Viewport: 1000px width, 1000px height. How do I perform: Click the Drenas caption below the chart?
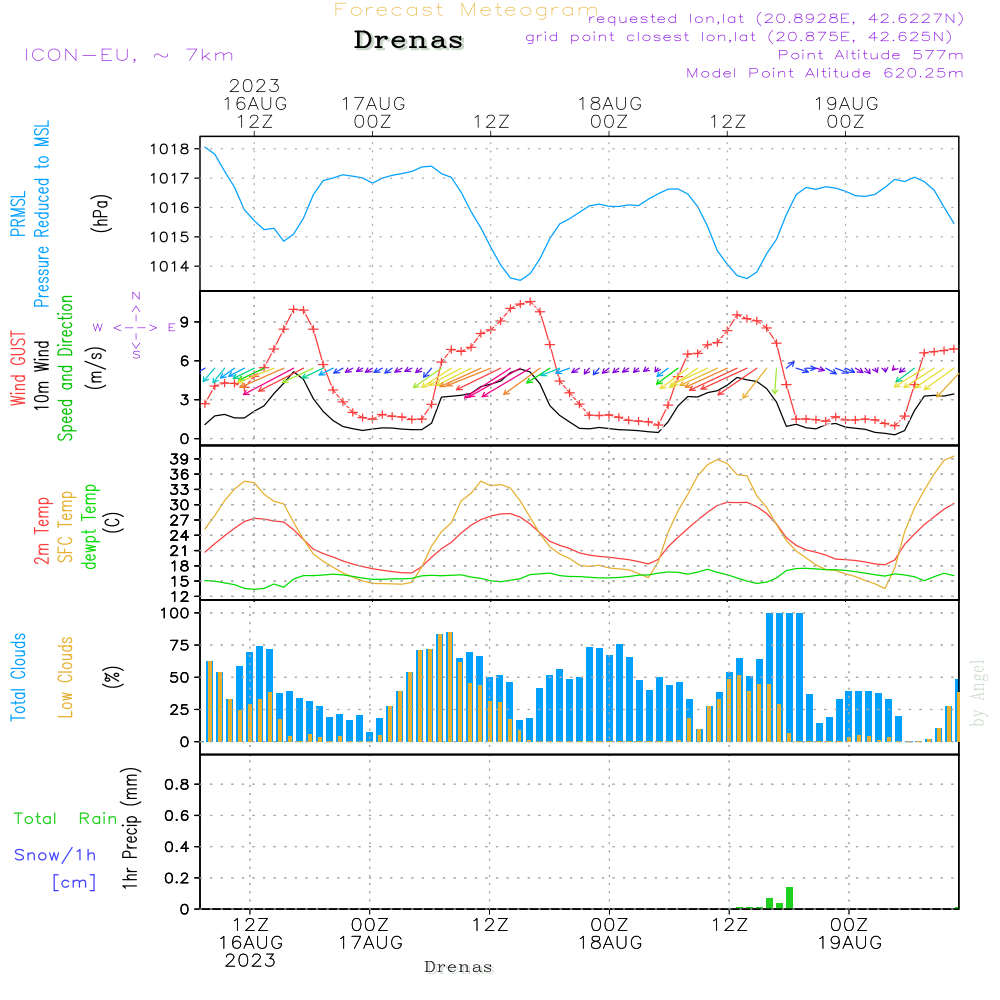[x=459, y=967]
